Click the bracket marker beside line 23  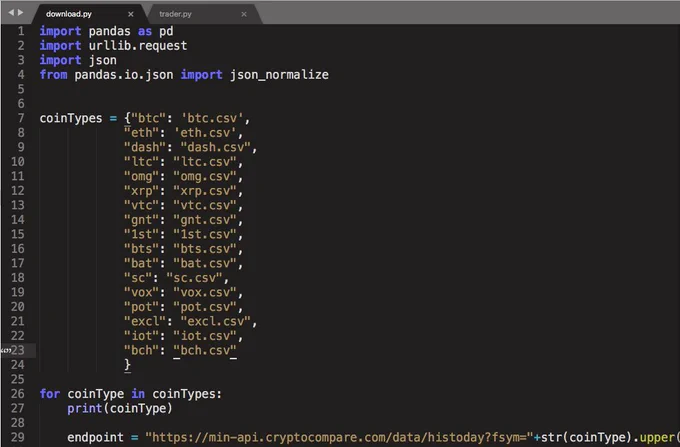pos(6,350)
